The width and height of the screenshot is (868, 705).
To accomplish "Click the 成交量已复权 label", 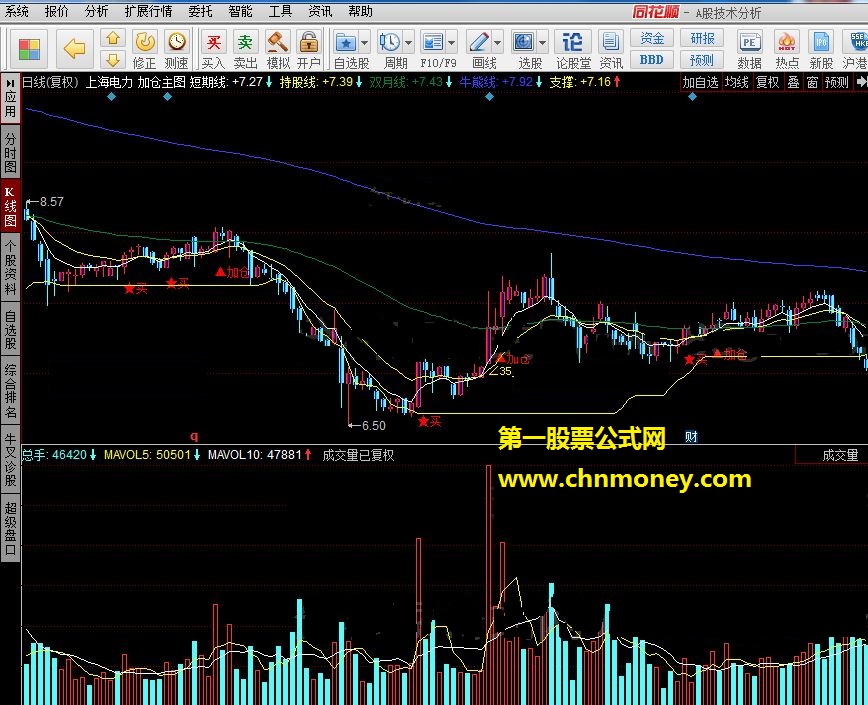I will tap(358, 455).
